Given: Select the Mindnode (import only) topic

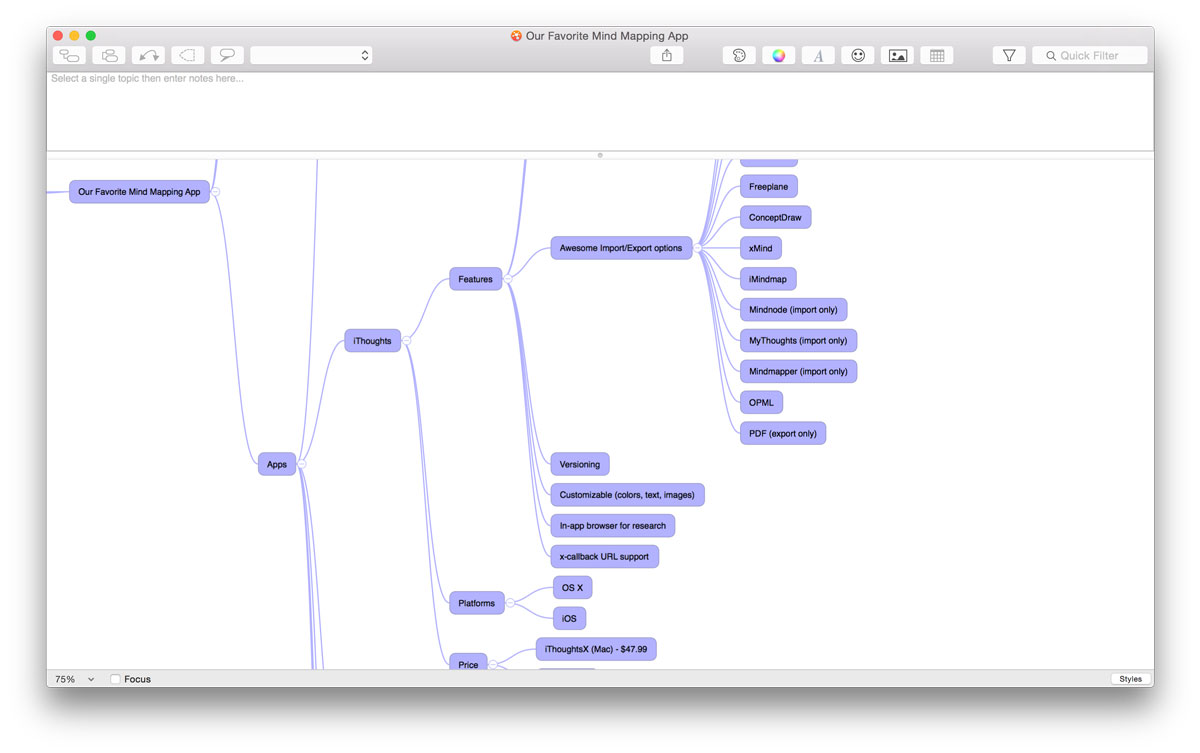Looking at the screenshot, I should point(793,310).
